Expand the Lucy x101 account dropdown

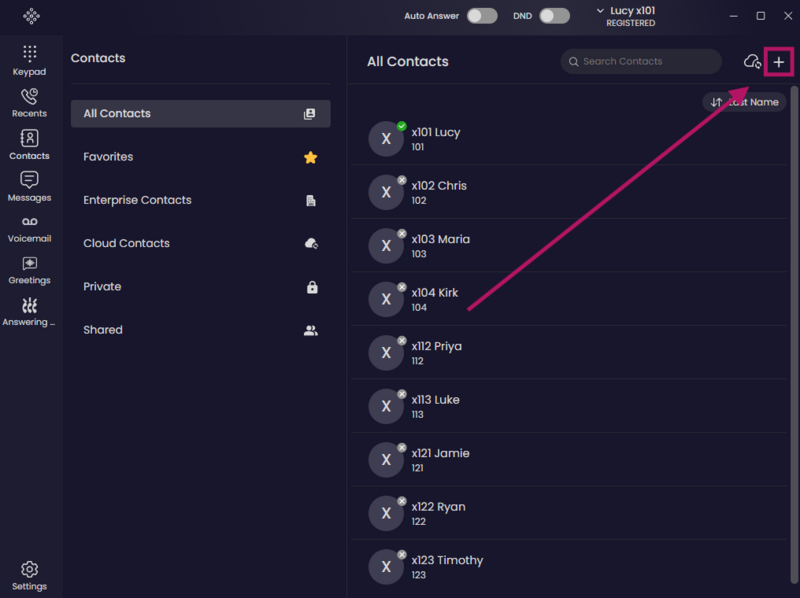tap(627, 16)
